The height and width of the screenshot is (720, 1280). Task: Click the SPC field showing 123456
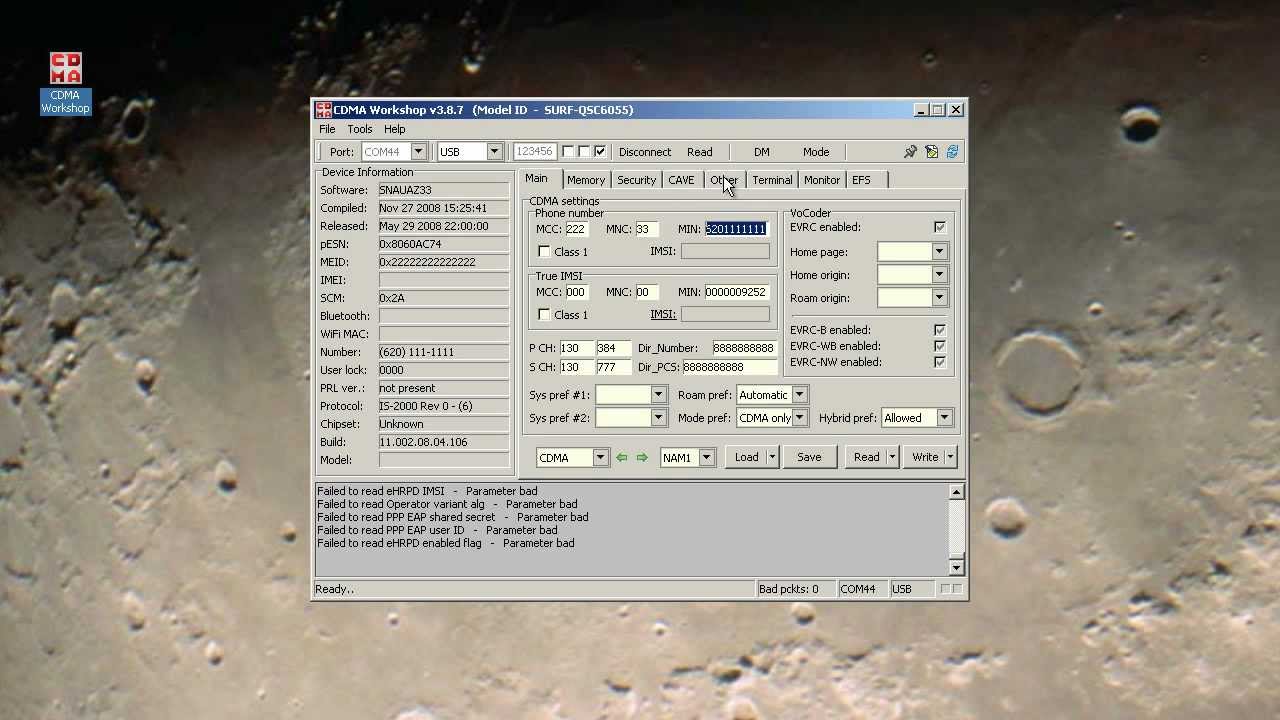point(535,152)
